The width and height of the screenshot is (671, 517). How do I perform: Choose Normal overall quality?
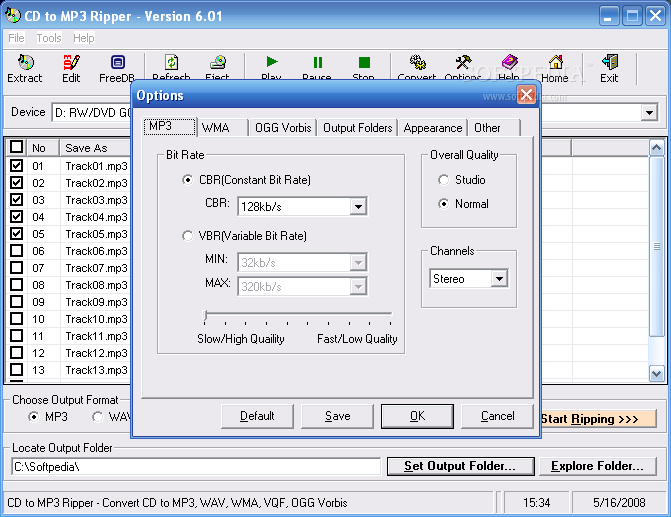[444, 204]
